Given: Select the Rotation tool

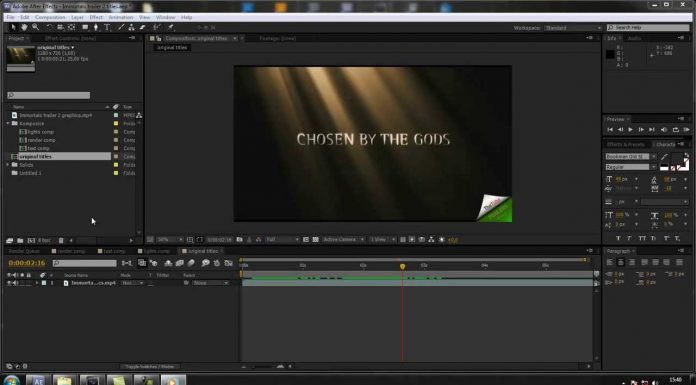Looking at the screenshot, I should pyautogui.click(x=49, y=27).
